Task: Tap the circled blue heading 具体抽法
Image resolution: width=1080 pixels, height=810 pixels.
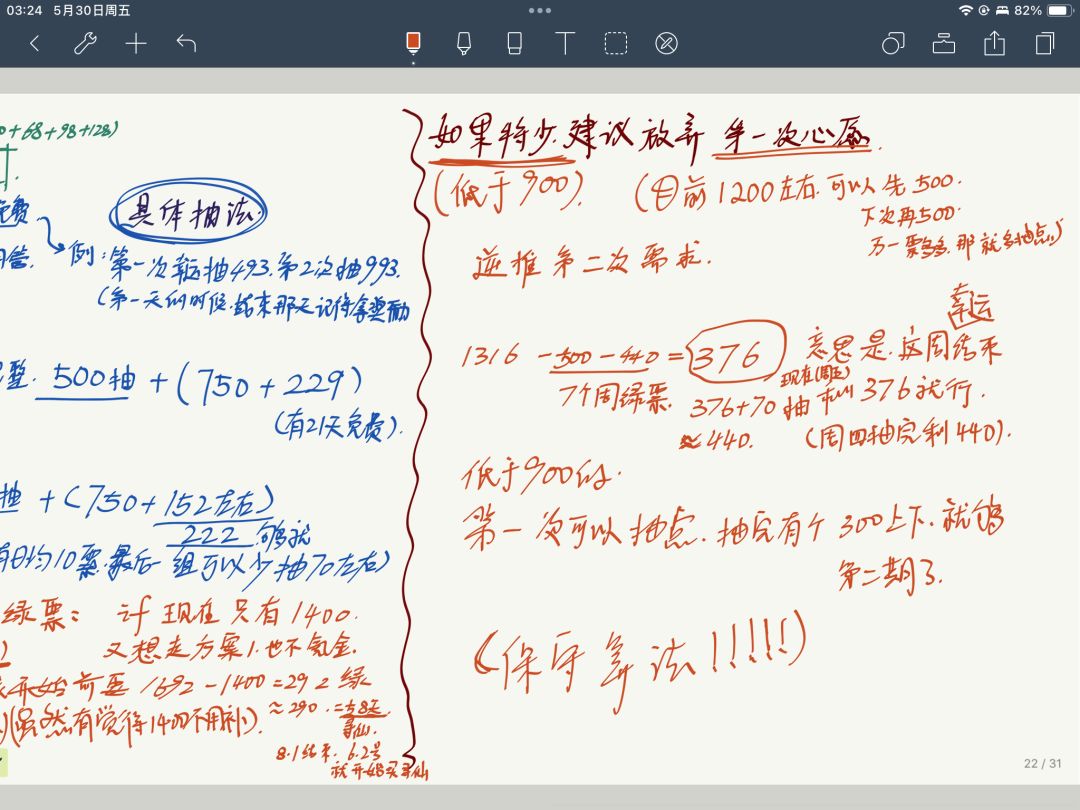Action: [x=188, y=211]
